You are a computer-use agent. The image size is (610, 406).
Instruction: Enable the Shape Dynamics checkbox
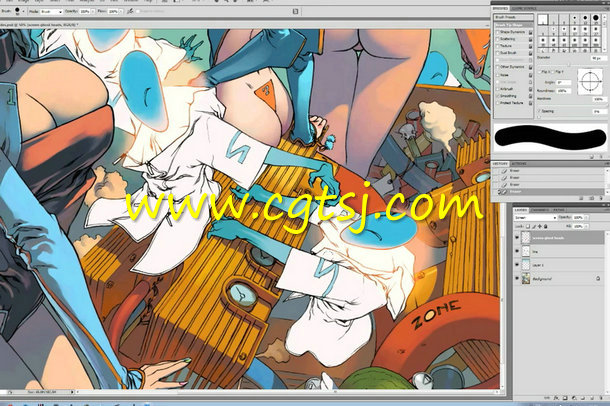[498, 32]
